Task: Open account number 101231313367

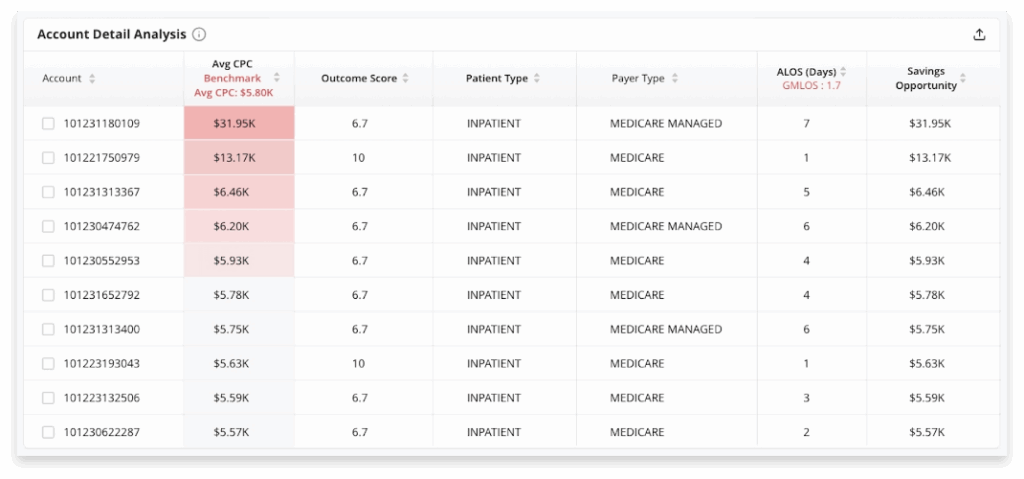Action: click(x=101, y=192)
